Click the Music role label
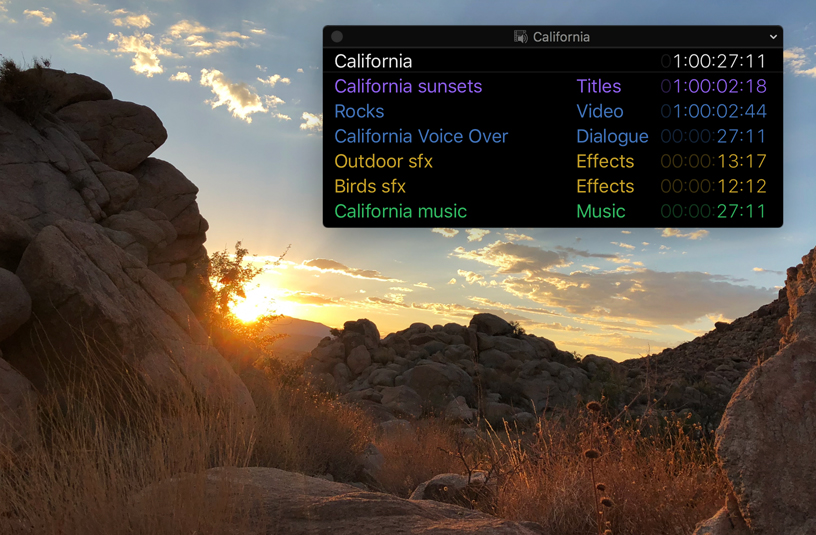This screenshot has height=535, width=816. (600, 212)
